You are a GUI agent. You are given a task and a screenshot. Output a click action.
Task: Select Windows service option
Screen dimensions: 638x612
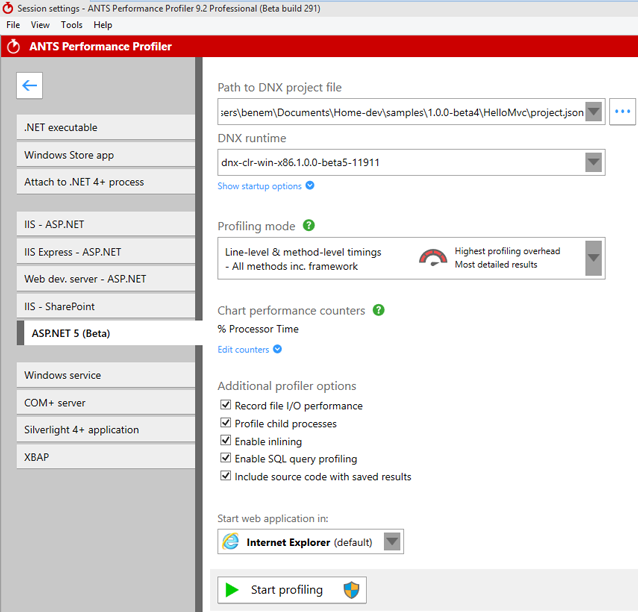point(106,375)
